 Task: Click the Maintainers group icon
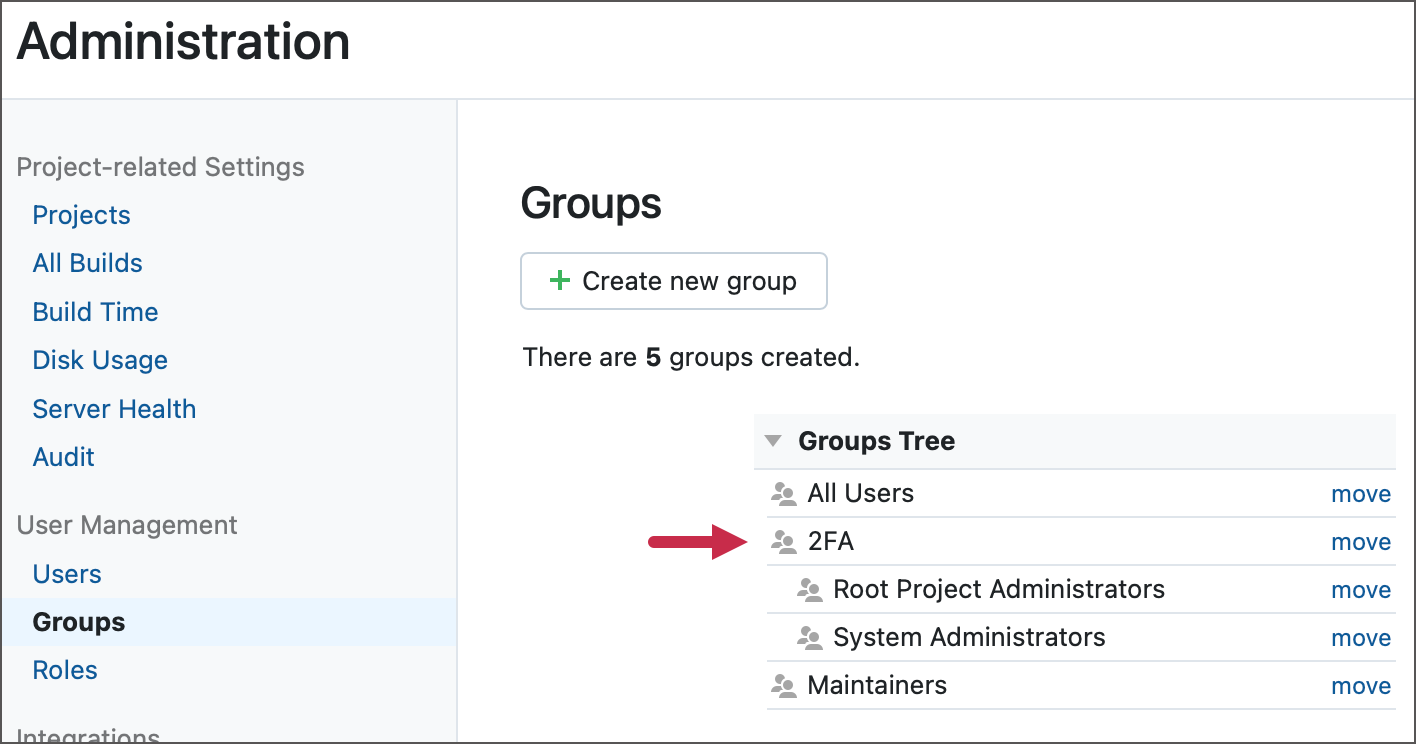coord(783,686)
